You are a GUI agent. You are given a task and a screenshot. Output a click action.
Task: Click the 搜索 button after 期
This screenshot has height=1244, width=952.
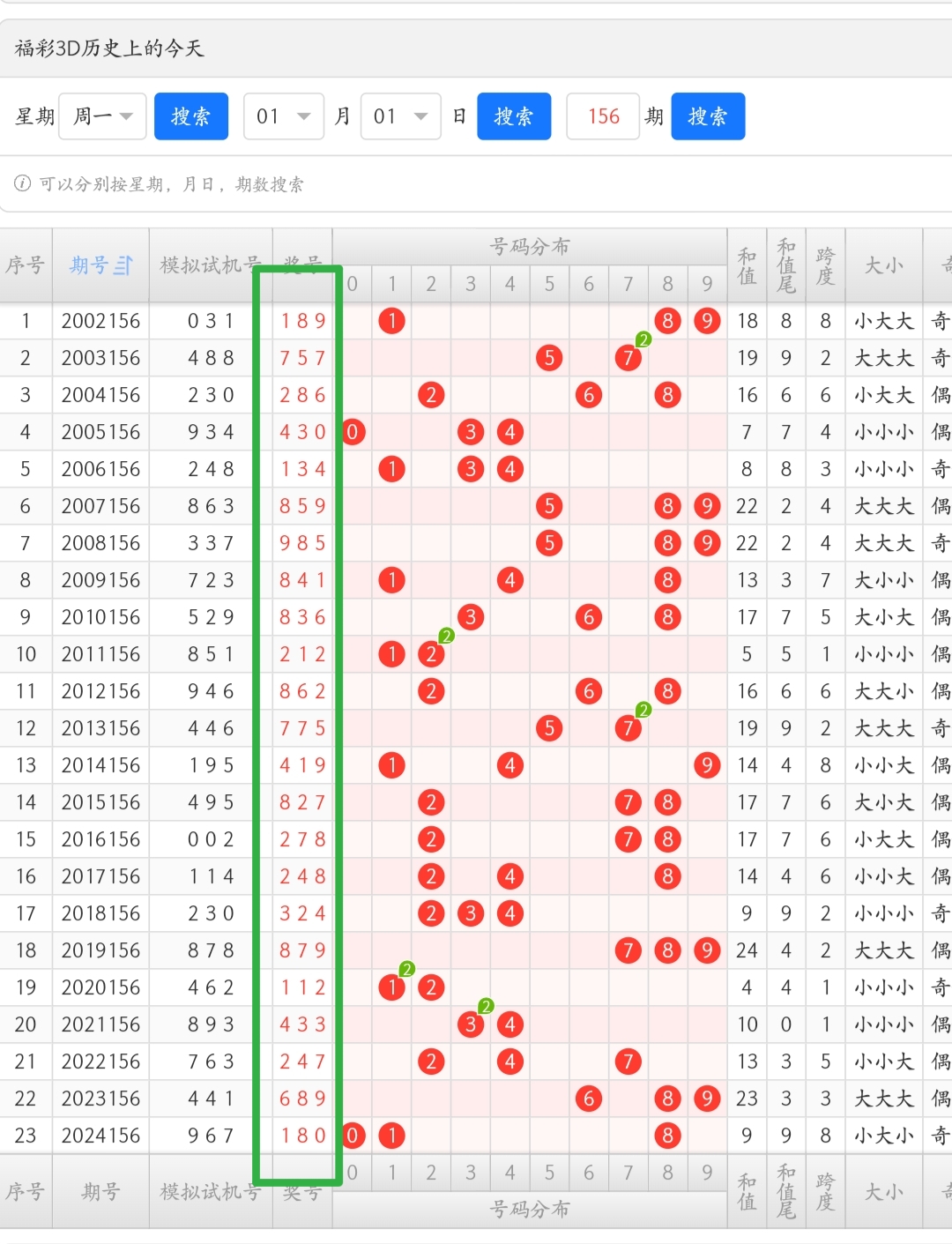(708, 116)
